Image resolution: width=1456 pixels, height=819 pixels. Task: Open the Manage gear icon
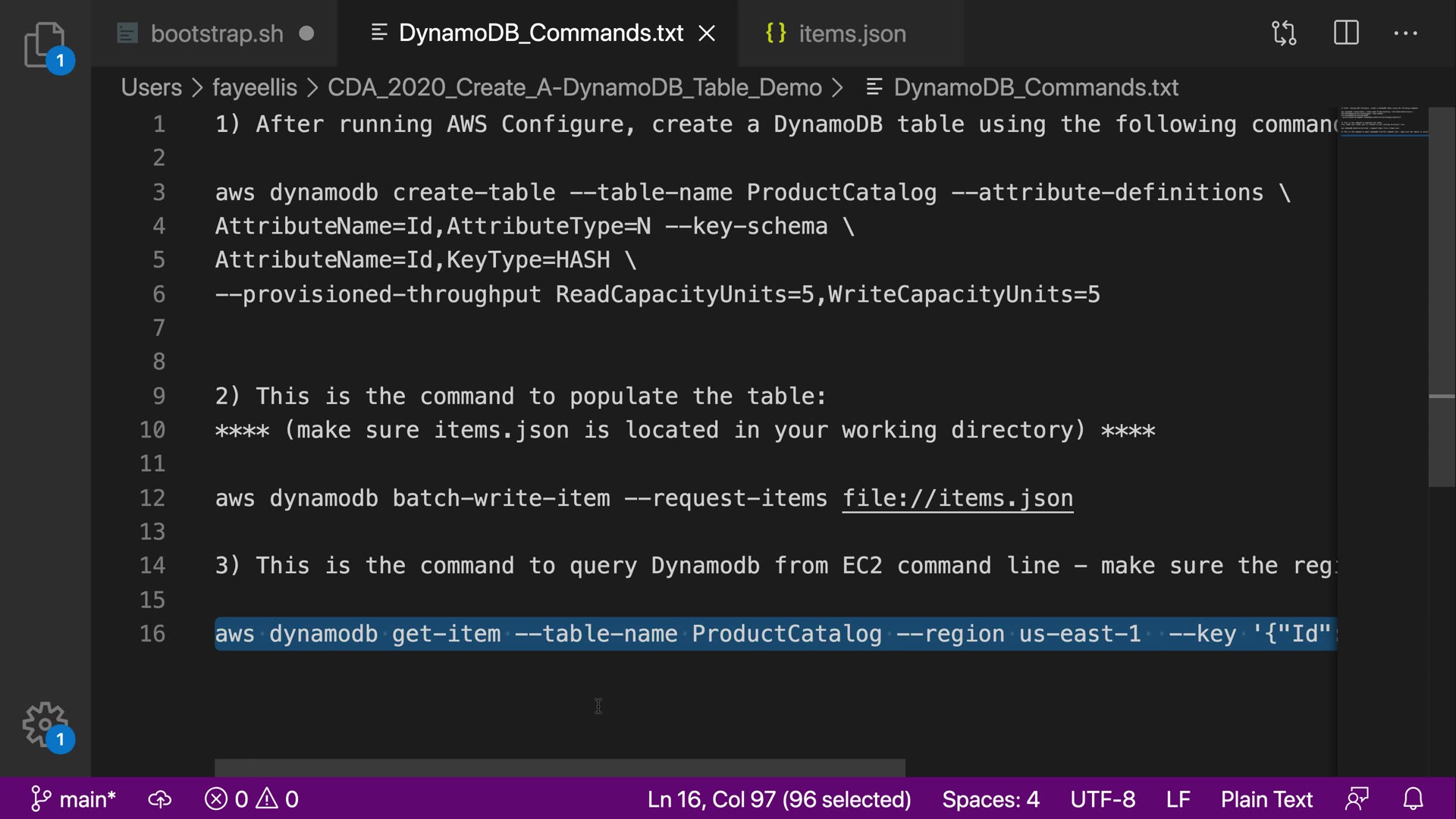[44, 723]
